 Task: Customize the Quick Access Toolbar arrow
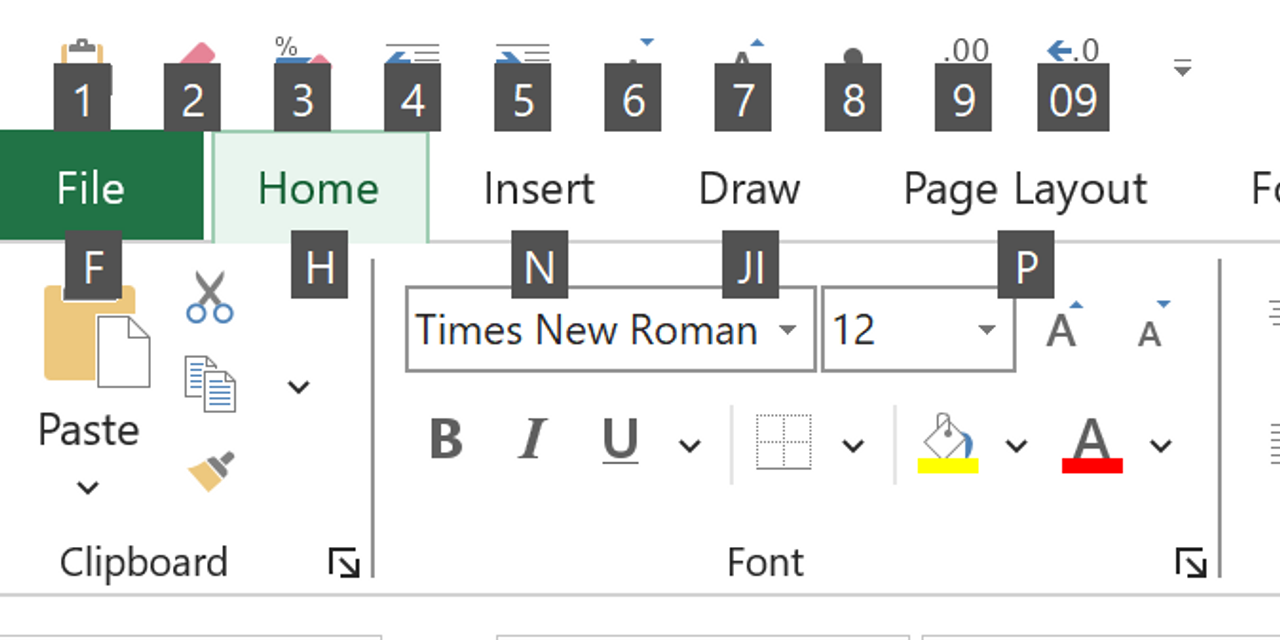1182,69
